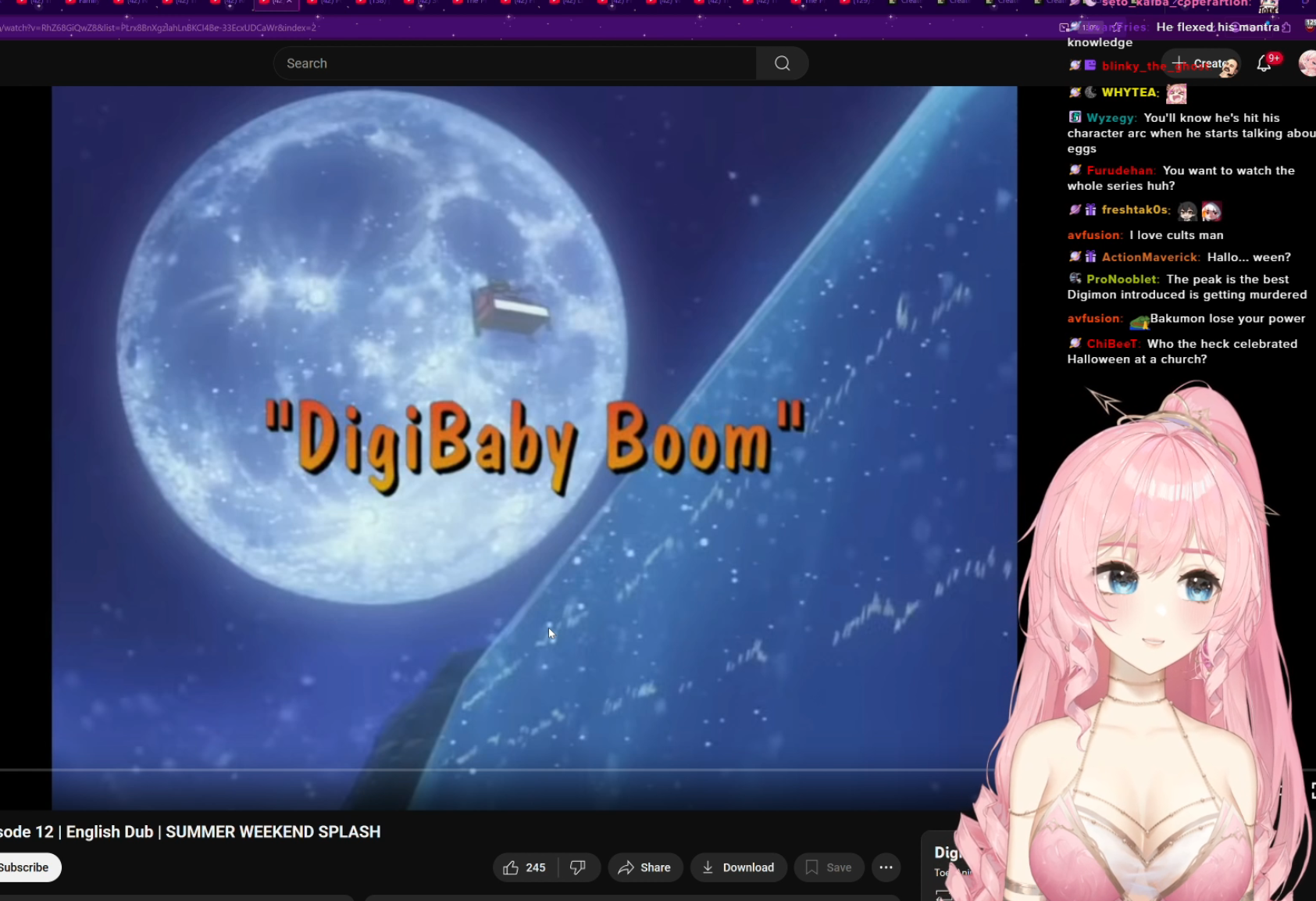Download the video

click(738, 867)
